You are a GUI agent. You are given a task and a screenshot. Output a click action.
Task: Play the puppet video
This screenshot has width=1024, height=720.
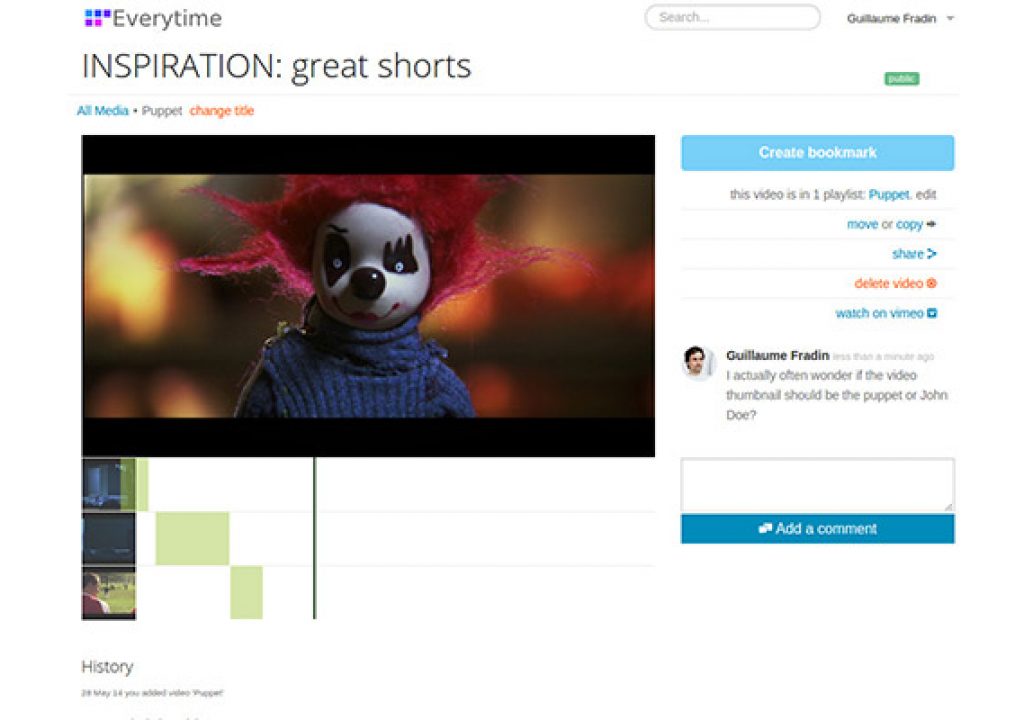368,296
